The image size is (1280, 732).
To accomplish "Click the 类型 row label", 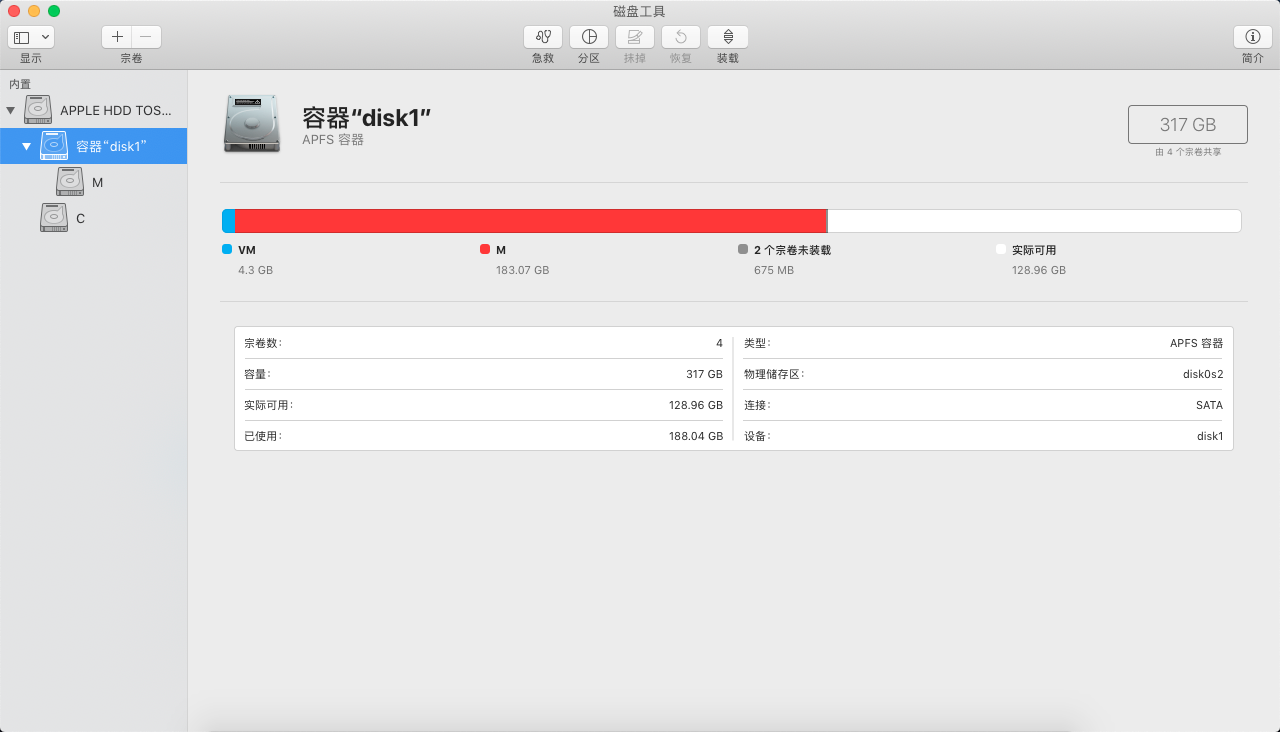I will pos(757,343).
